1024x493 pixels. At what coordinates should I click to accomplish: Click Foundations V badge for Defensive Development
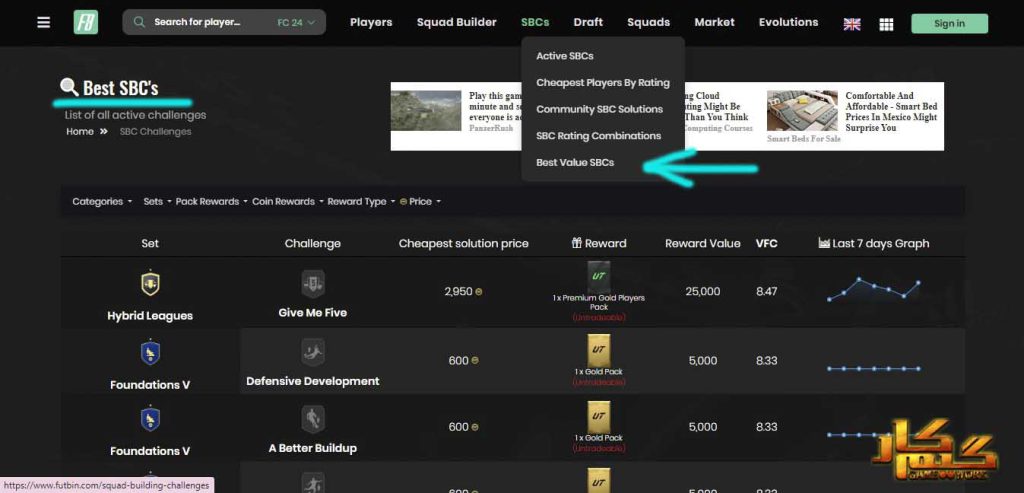click(x=150, y=353)
